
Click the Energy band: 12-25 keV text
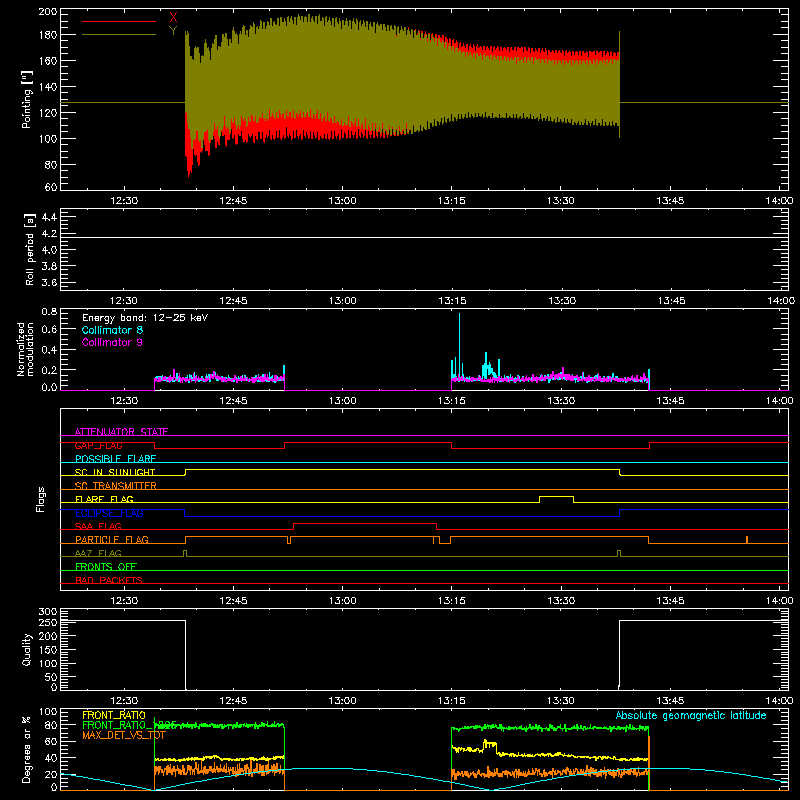coord(145,318)
